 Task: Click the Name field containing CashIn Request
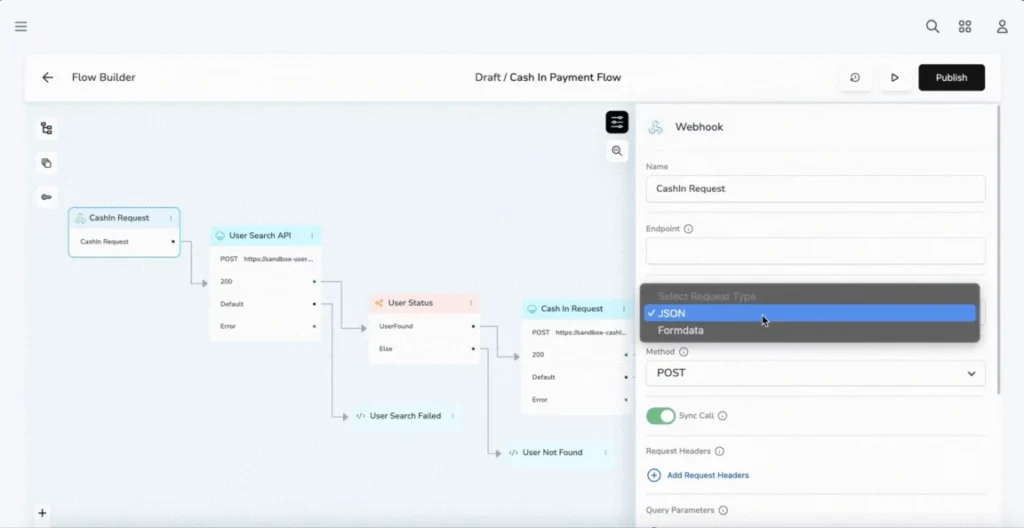[815, 189]
